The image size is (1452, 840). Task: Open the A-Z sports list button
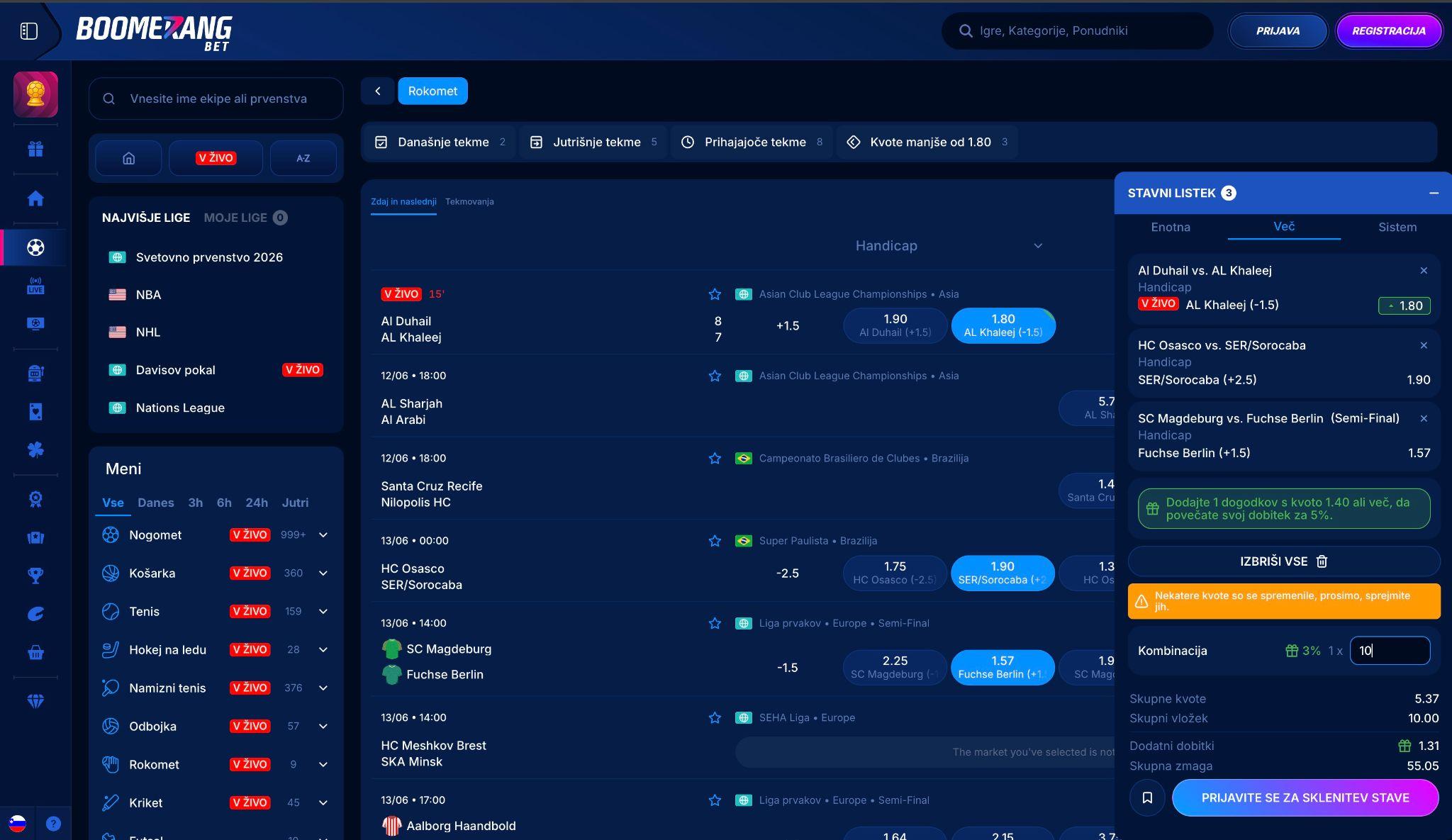click(303, 158)
